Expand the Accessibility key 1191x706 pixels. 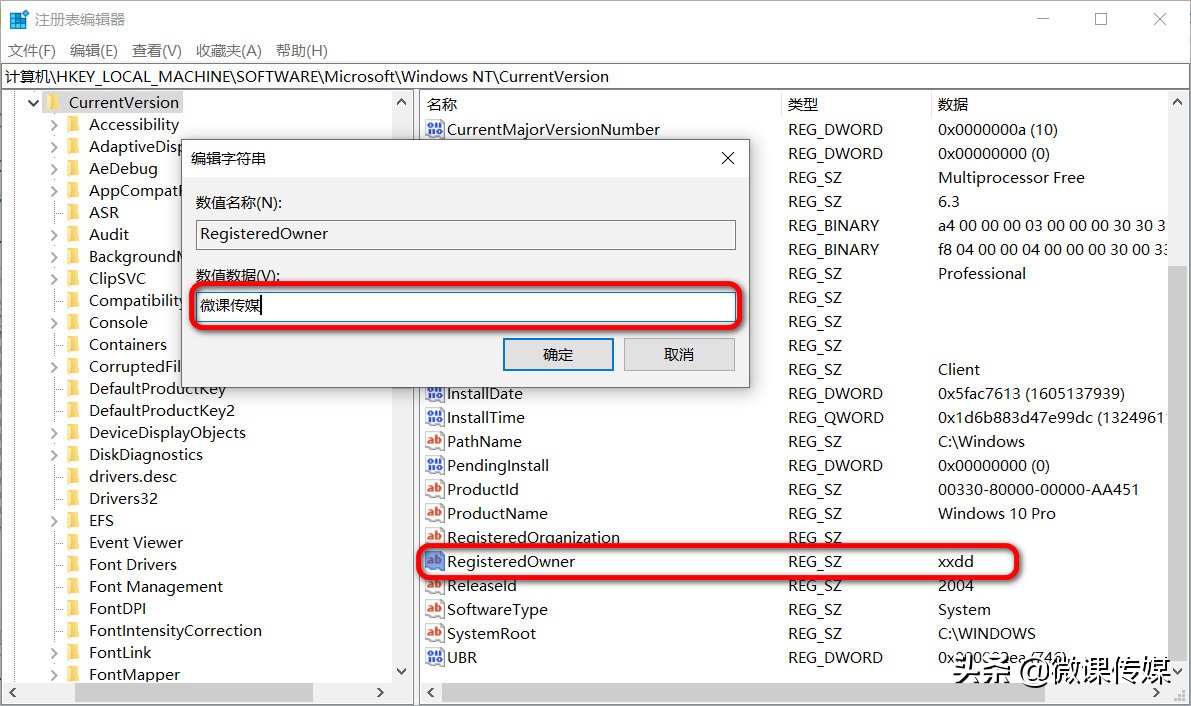click(x=54, y=125)
